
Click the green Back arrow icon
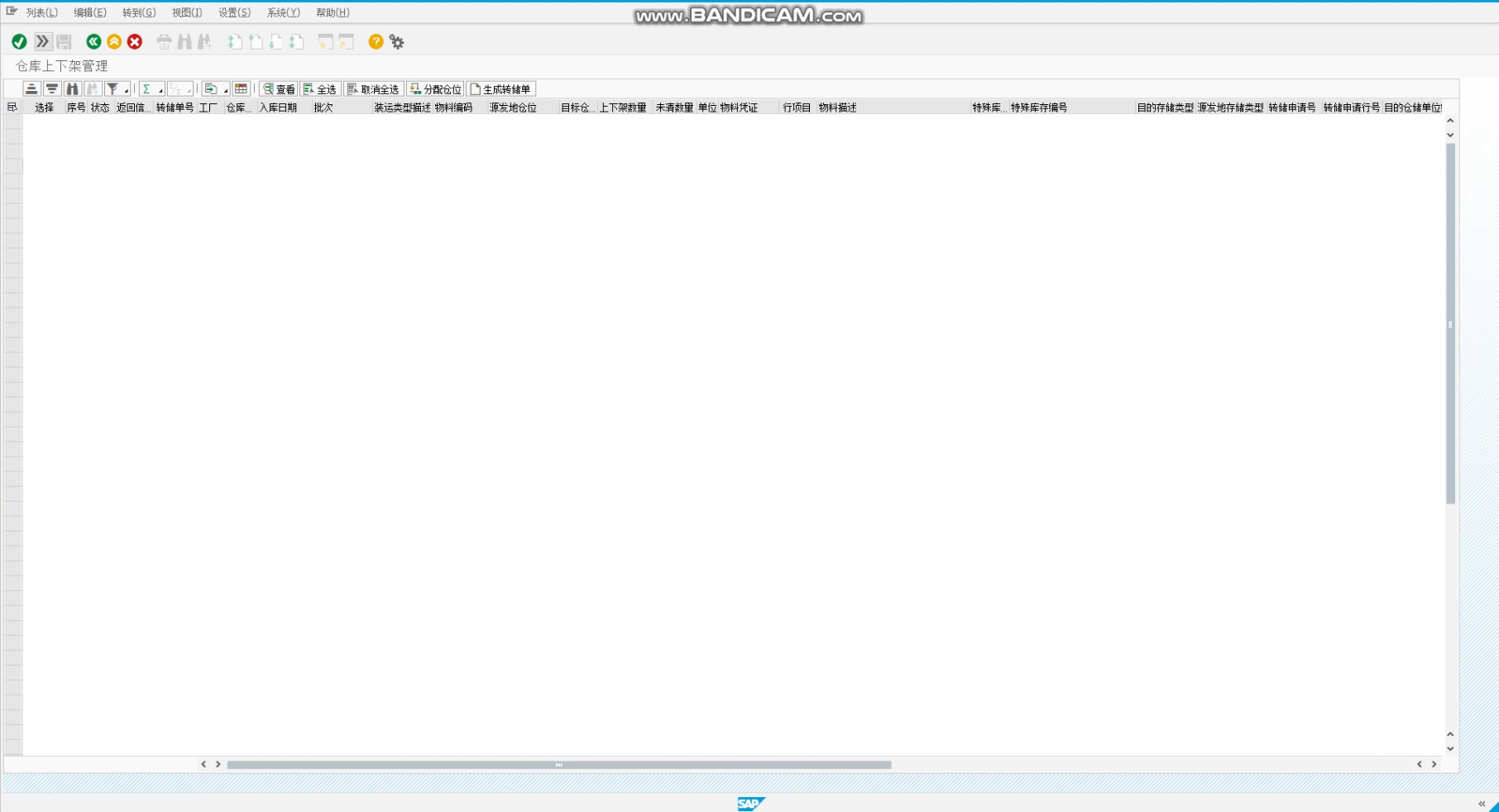coord(93,41)
